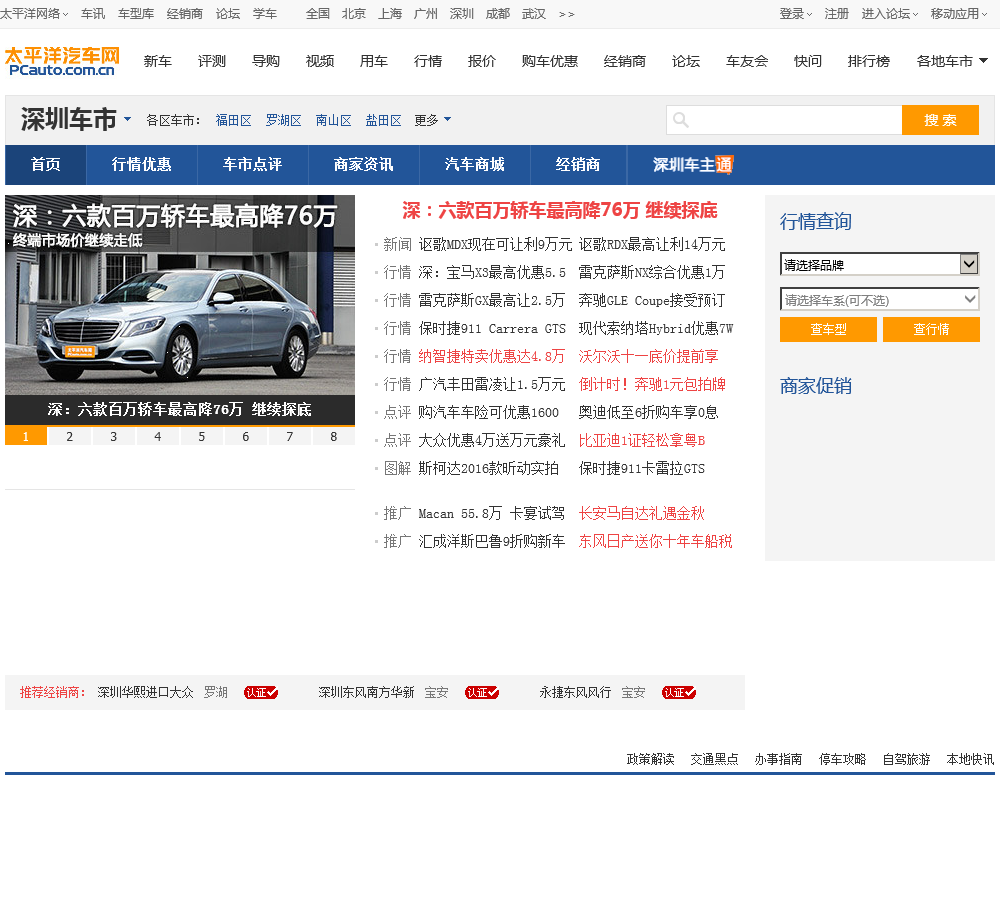Screen dimensions: 1000x909
Task: Click certified badge beside 深圳东风南方华新
Action: point(481,692)
